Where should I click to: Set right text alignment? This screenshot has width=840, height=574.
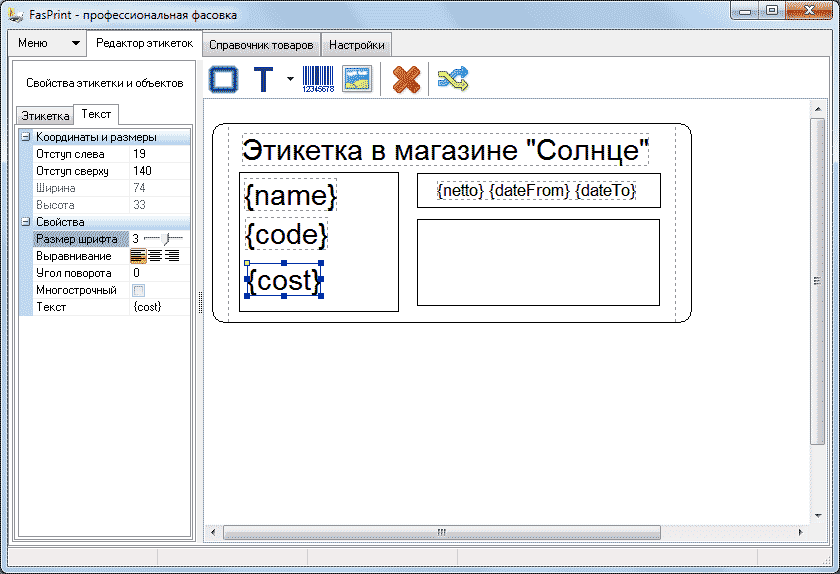click(x=172, y=256)
